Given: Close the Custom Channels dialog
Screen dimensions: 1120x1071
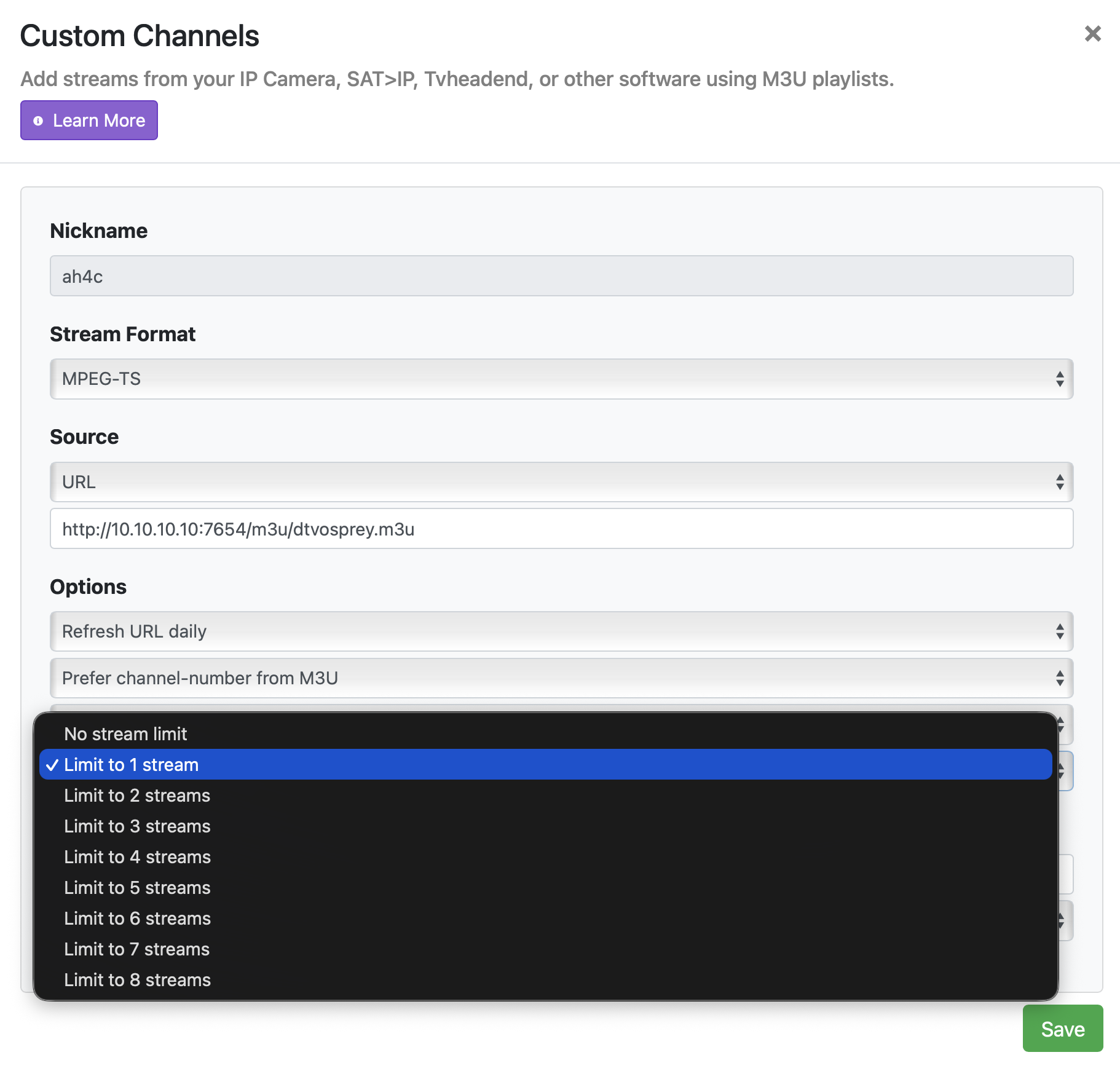Looking at the screenshot, I should pyautogui.click(x=1092, y=34).
